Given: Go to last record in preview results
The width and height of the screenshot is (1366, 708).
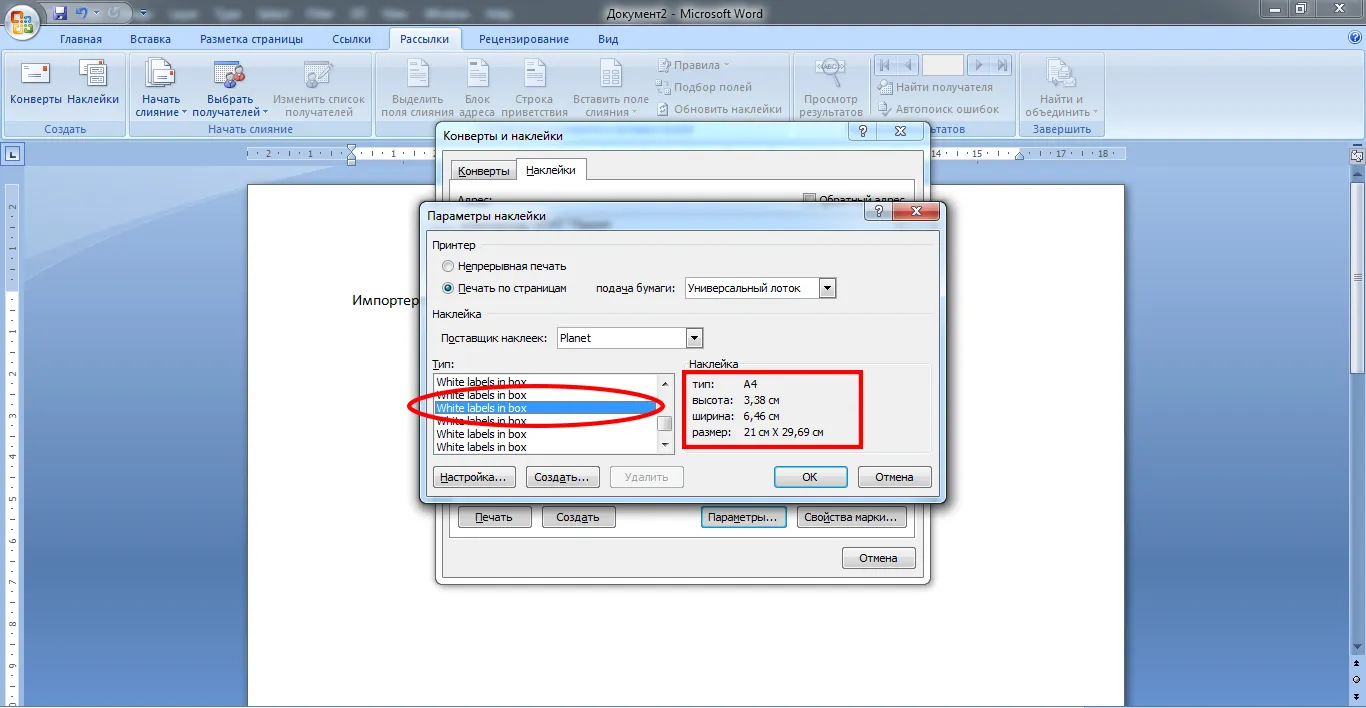Looking at the screenshot, I should point(1001,65).
